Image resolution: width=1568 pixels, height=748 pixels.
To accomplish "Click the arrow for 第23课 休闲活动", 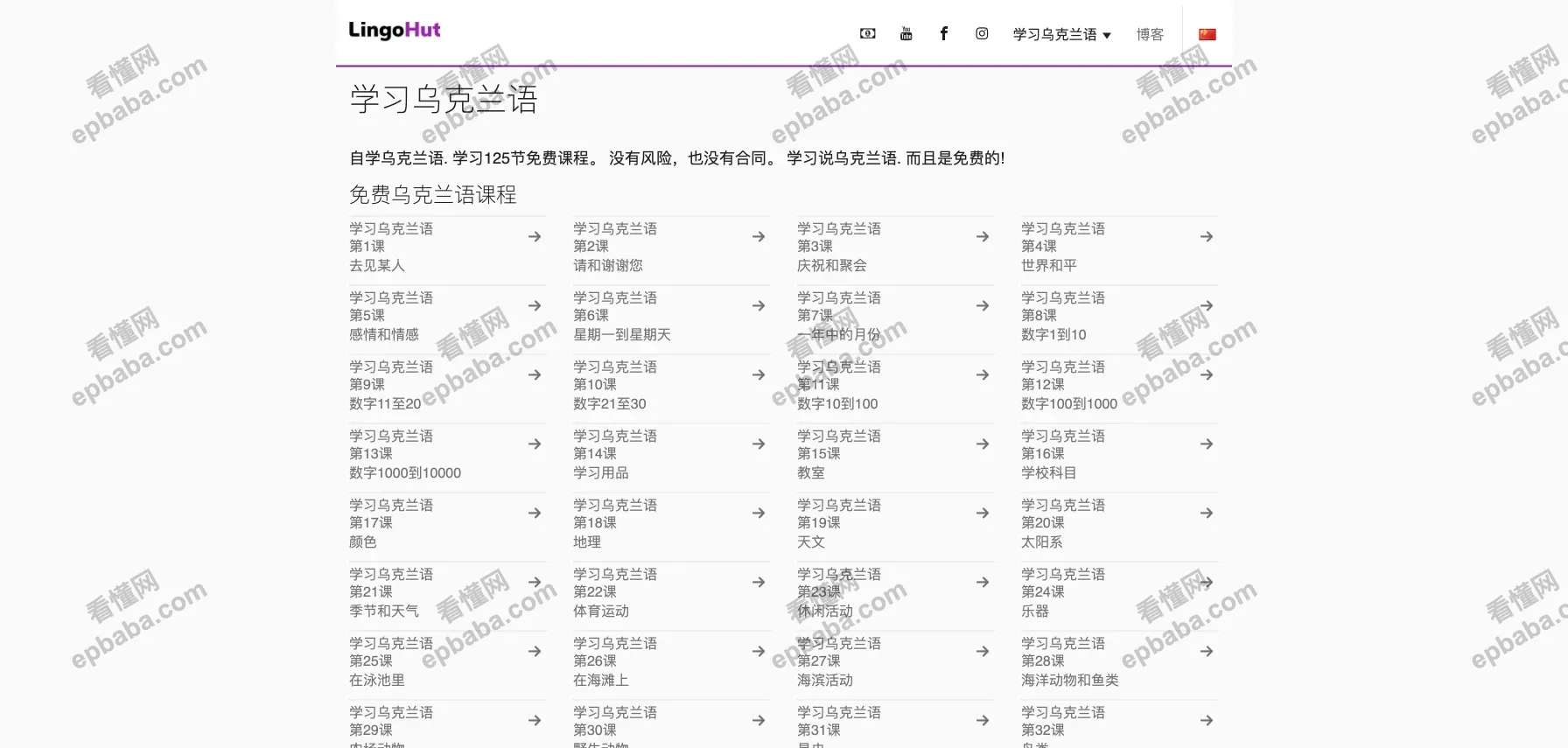I will (983, 582).
